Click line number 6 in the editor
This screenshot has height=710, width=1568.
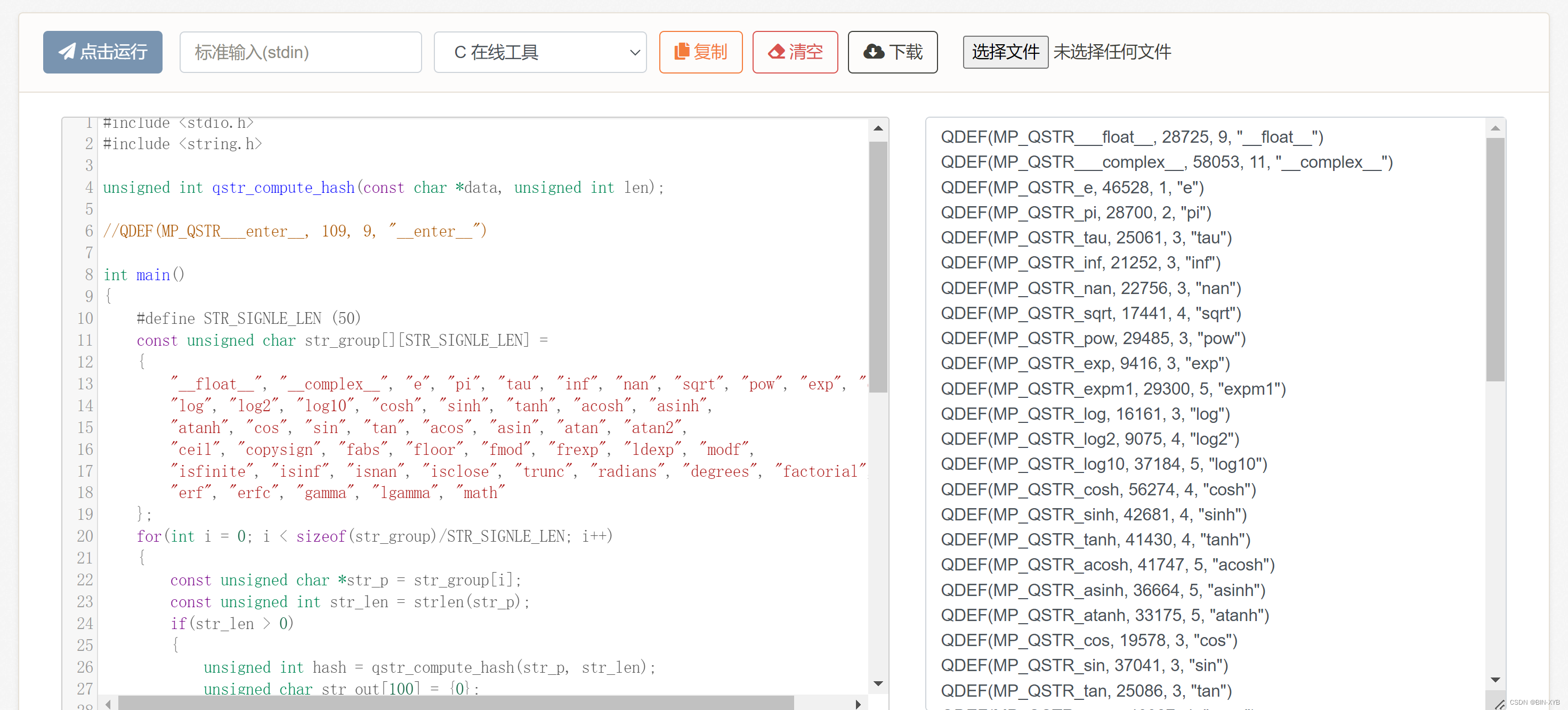point(88,231)
